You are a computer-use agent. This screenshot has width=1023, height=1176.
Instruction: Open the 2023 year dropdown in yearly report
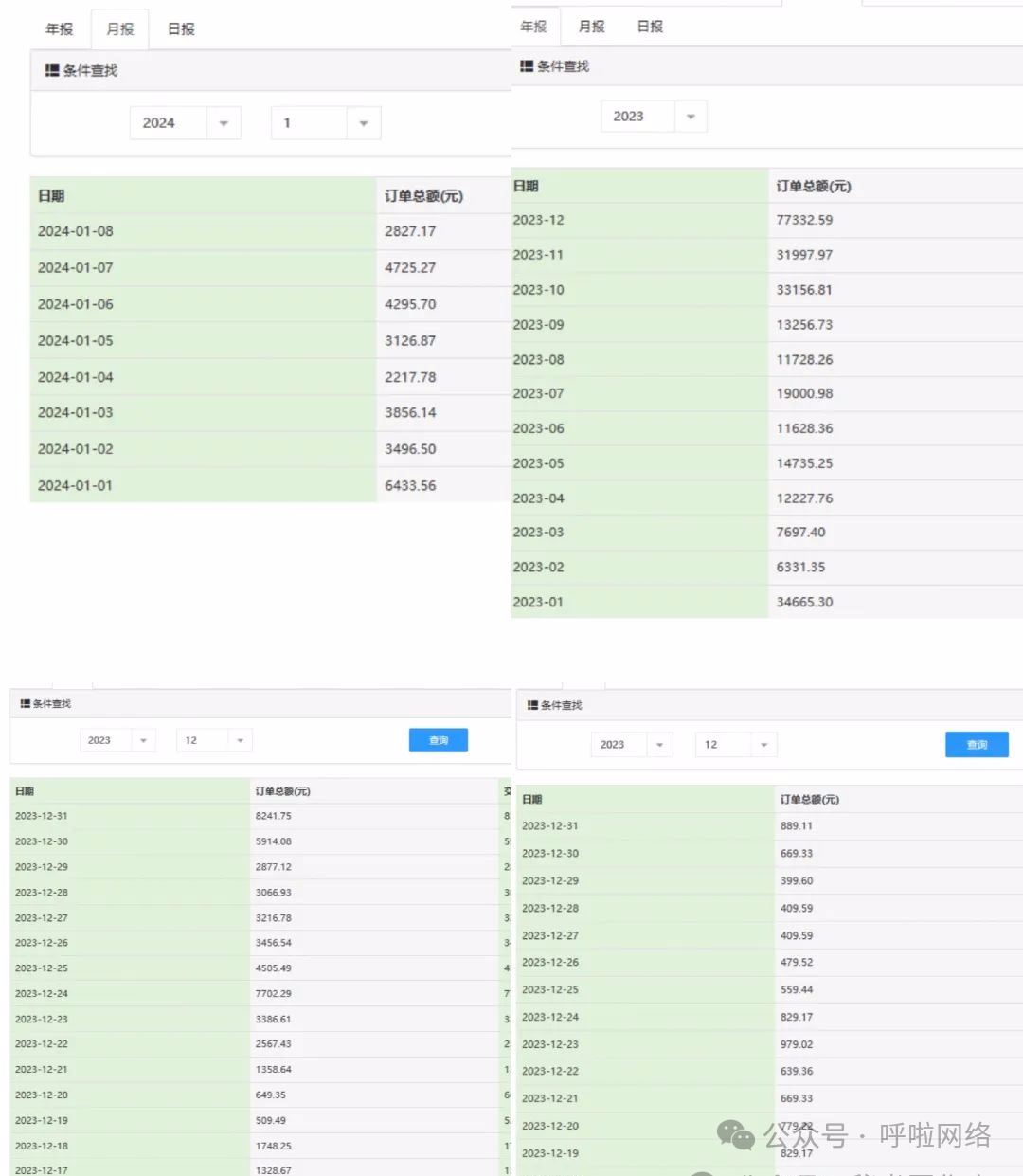click(x=654, y=116)
